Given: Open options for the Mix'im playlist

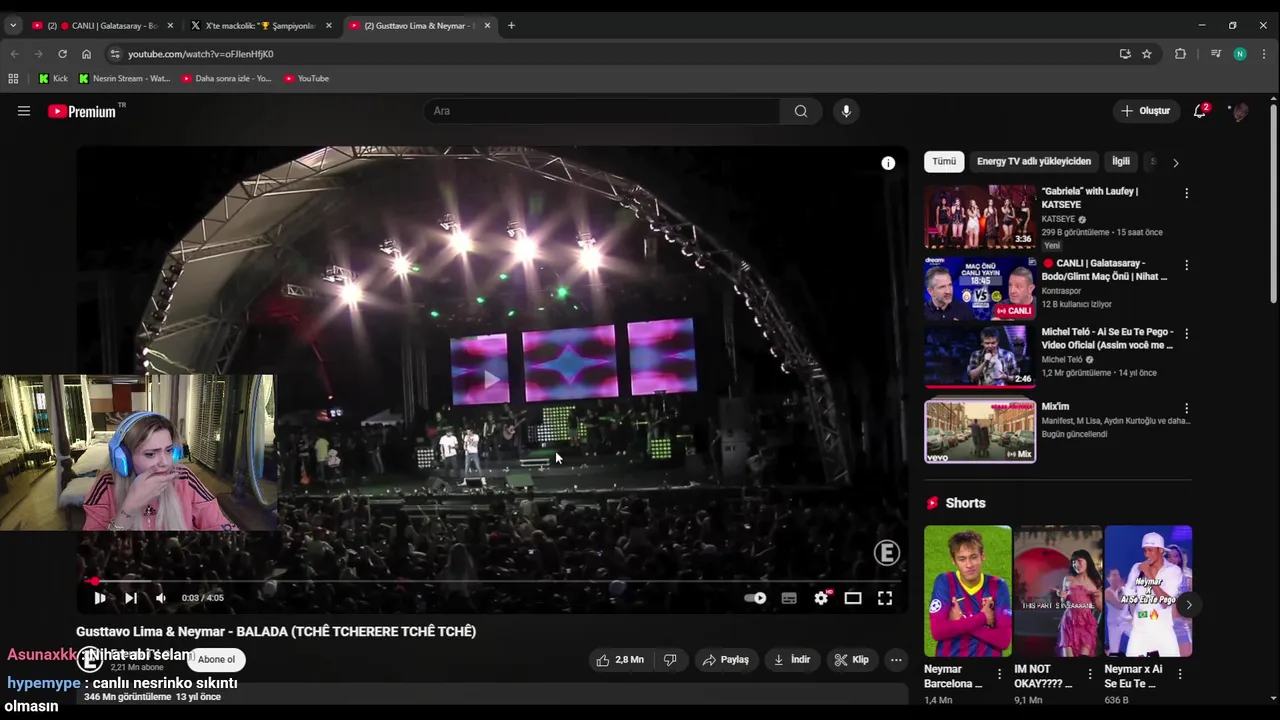Looking at the screenshot, I should click(x=1187, y=408).
